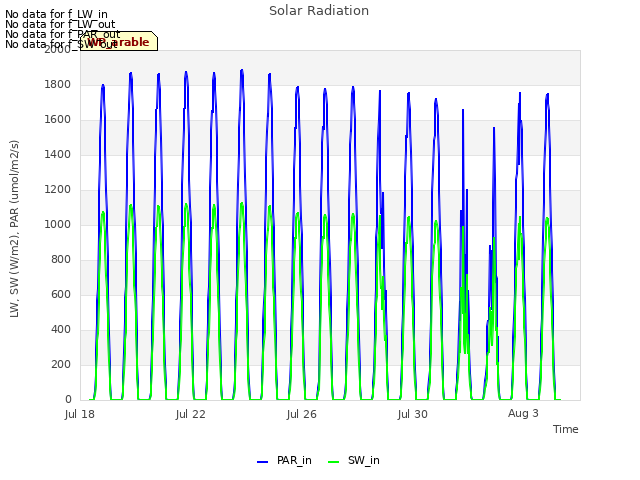Click the 'No data for f_LW_in' message
Screen dimensions: 640x480
click(x=56, y=14)
